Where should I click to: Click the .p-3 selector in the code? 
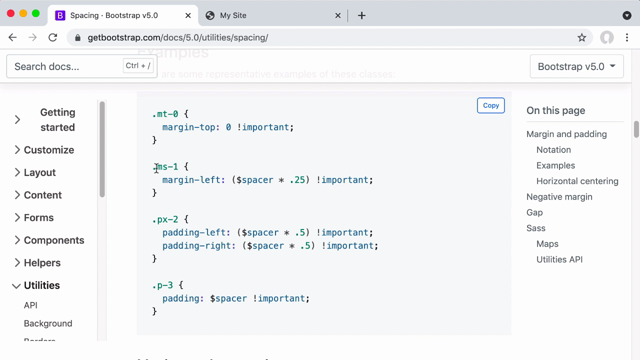tap(162, 285)
